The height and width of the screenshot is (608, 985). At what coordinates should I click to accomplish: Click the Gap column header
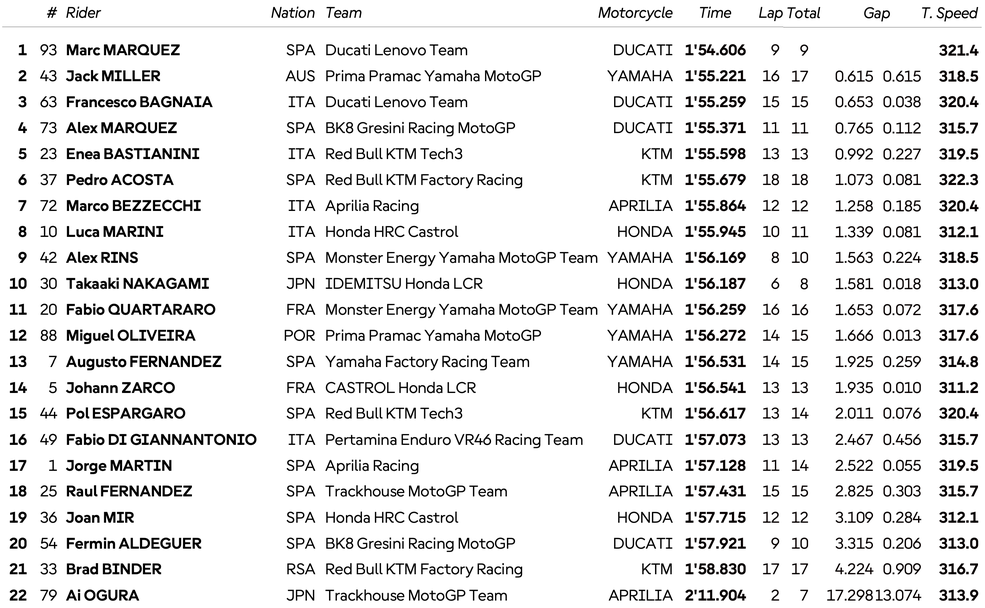click(x=877, y=13)
